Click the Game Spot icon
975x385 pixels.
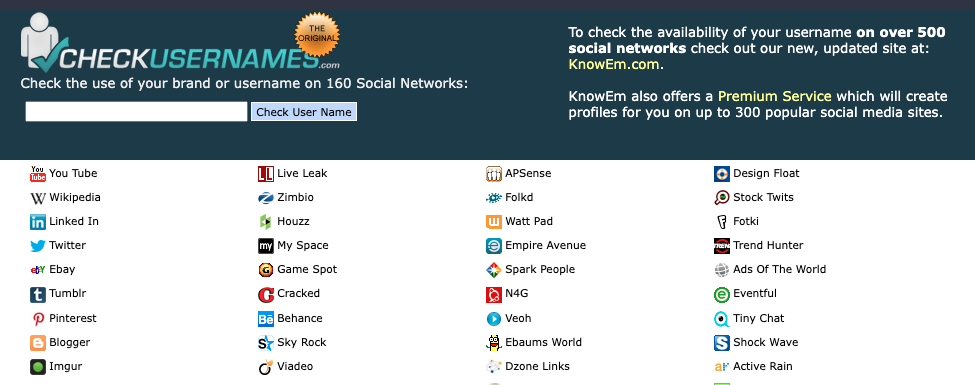[266, 270]
